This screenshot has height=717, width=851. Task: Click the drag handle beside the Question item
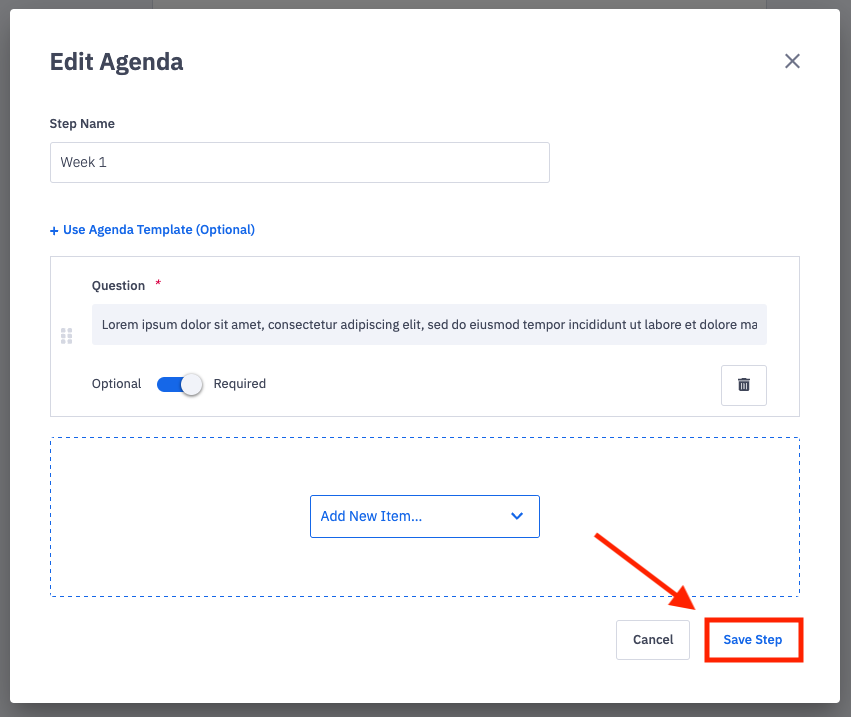point(66,336)
